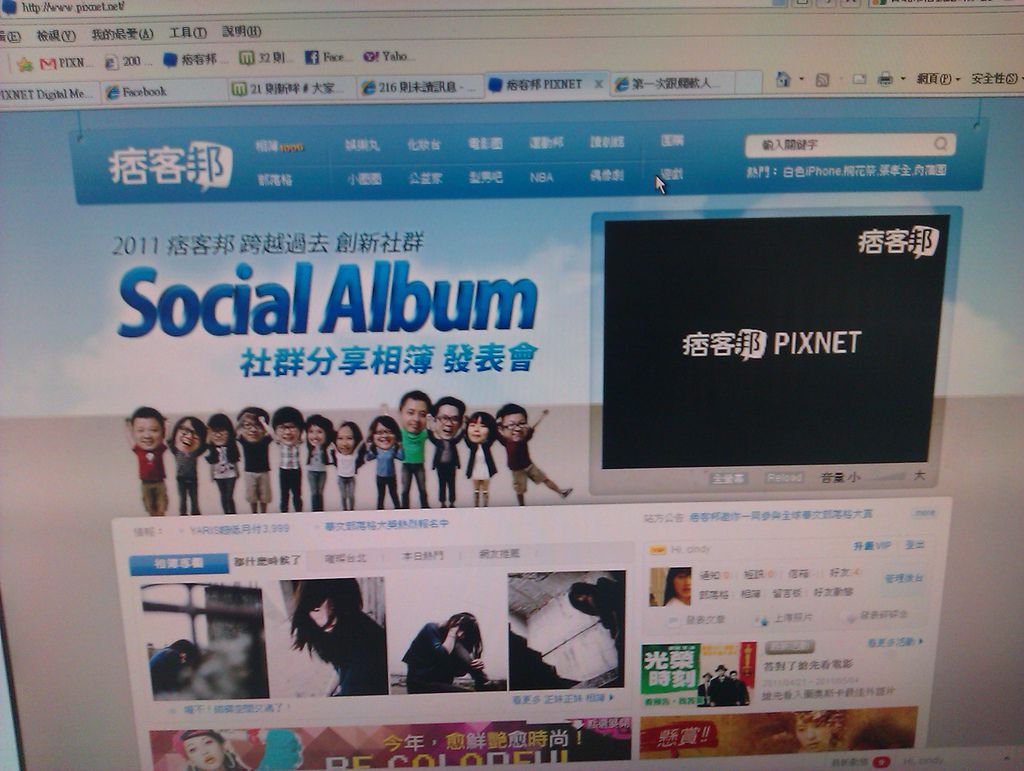Click the full screen button under the video
The image size is (1024, 771).
[728, 479]
